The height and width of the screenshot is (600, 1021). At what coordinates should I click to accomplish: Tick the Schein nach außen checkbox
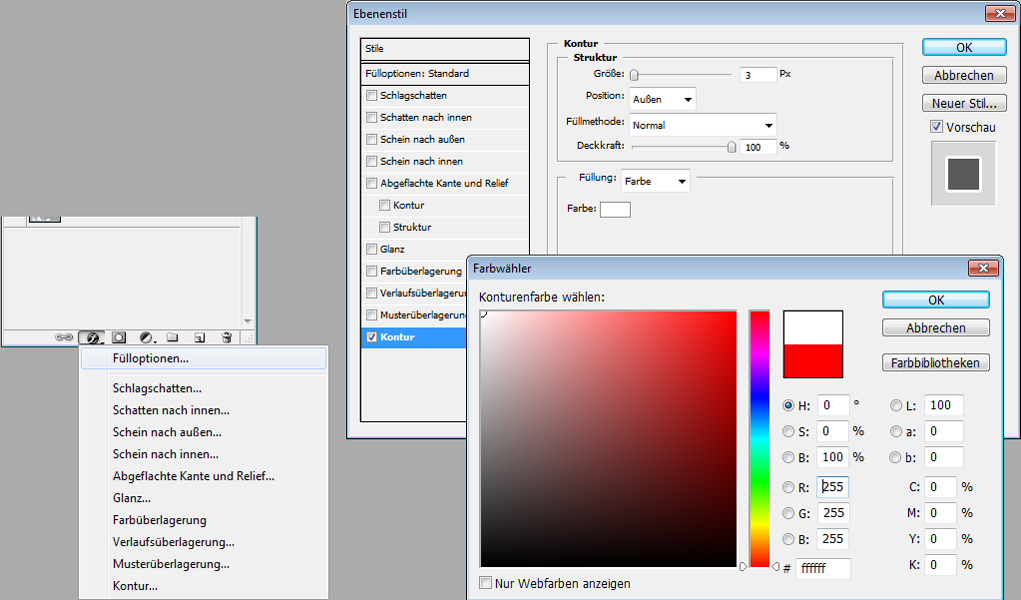point(372,139)
